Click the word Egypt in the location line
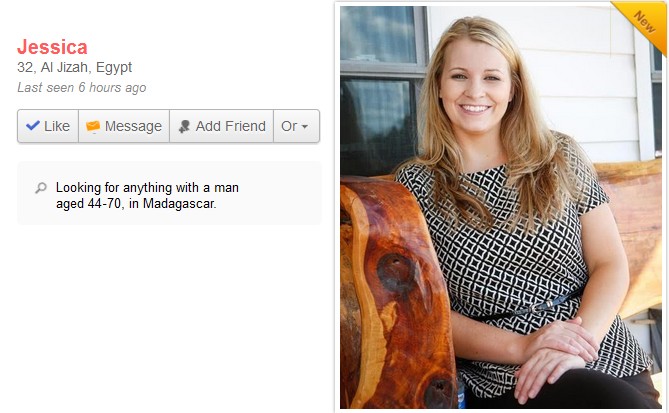 click(x=114, y=67)
